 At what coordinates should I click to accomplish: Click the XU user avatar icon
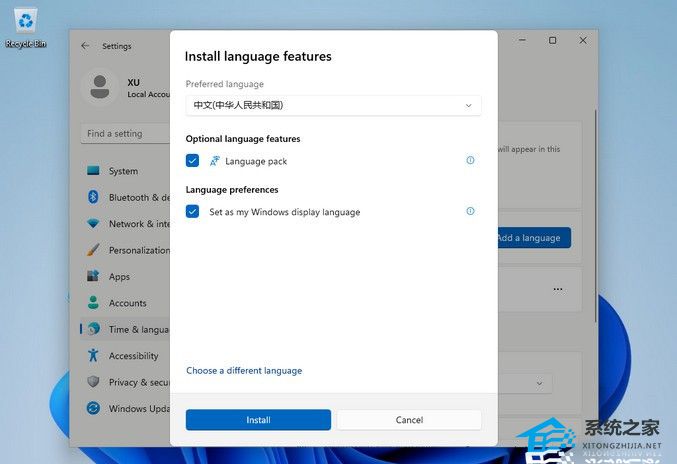click(100, 87)
